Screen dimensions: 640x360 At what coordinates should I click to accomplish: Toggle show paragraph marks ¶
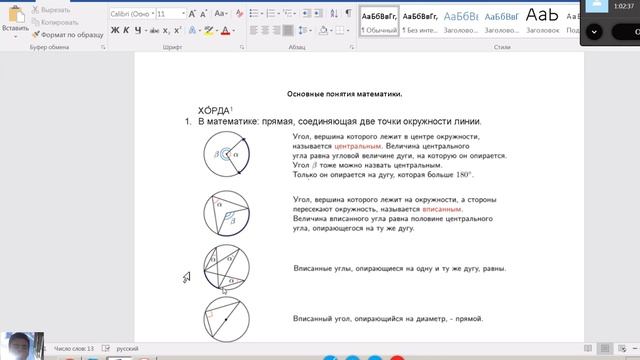(348, 13)
